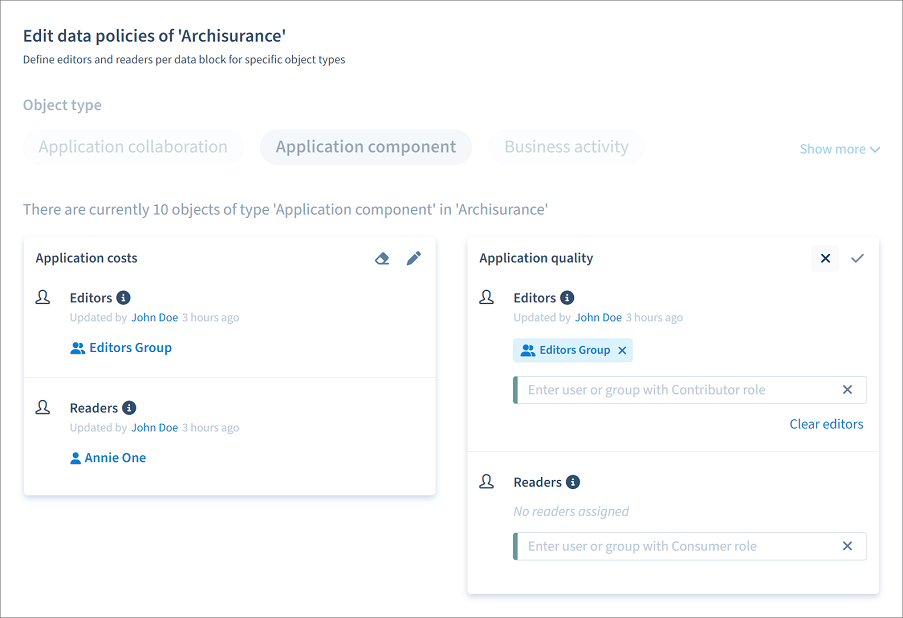This screenshot has width=903, height=618.
Task: Click the eraser icon on Application costs
Action: pos(382,258)
